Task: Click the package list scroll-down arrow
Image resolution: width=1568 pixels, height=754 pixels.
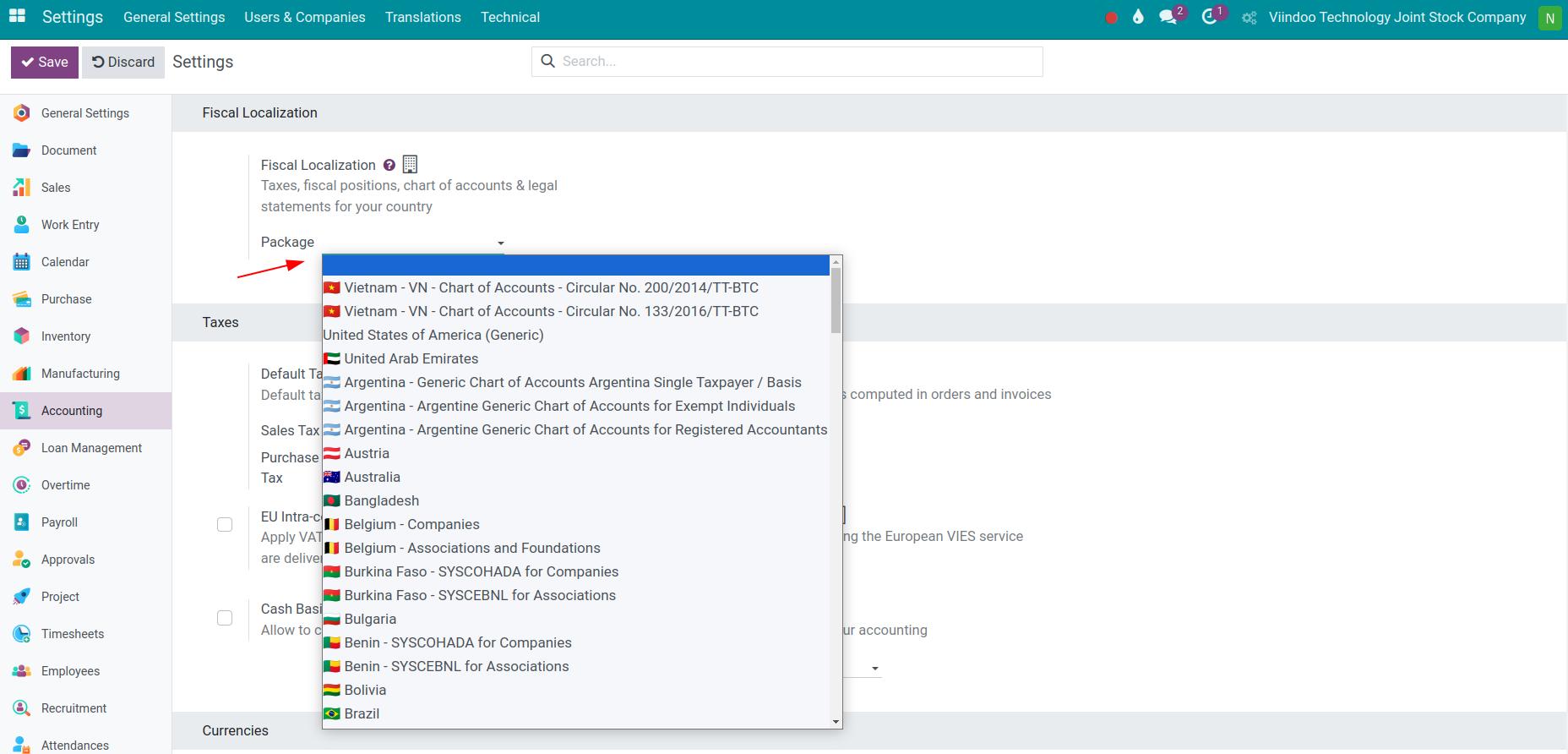Action: tap(836, 721)
